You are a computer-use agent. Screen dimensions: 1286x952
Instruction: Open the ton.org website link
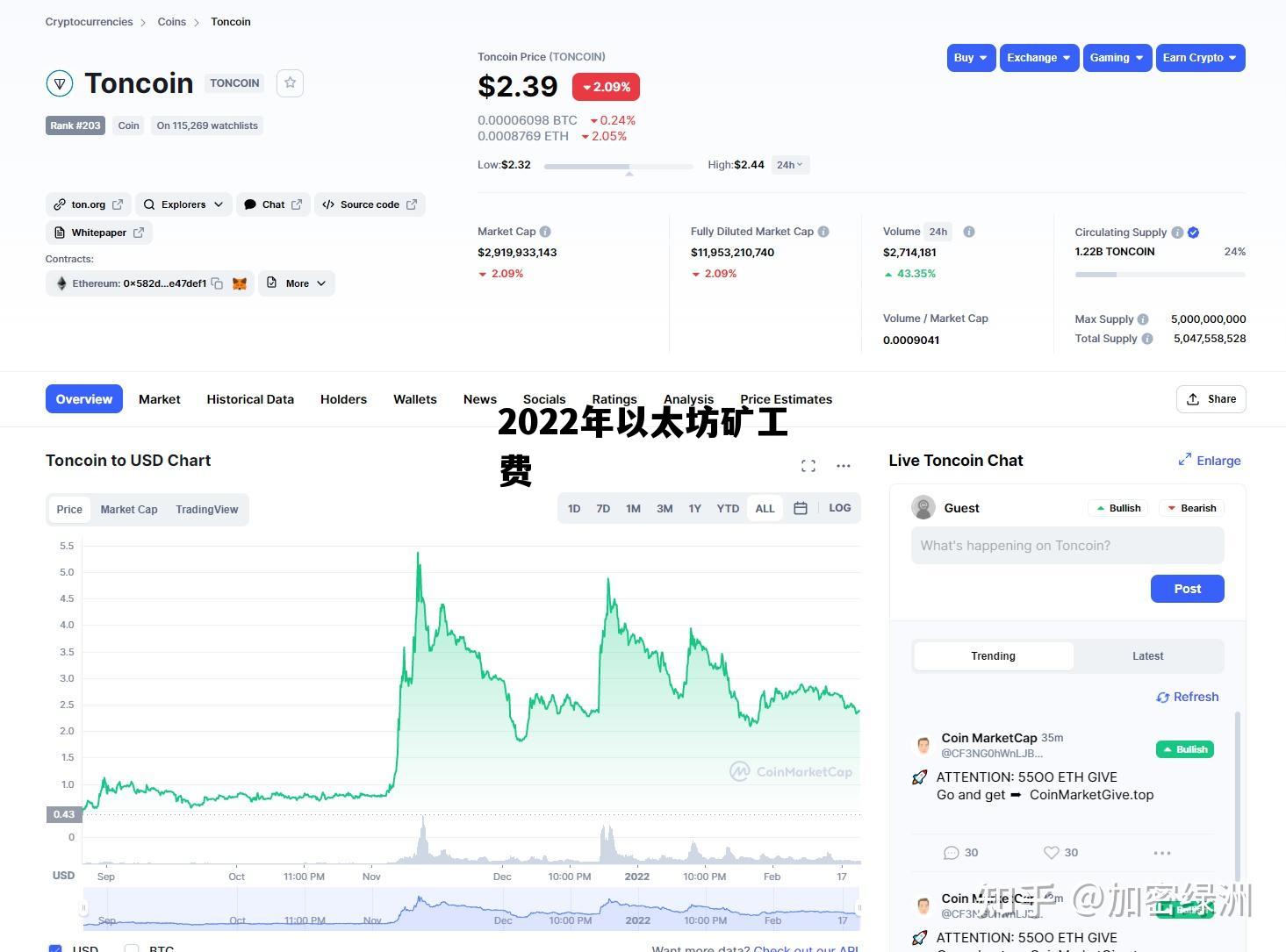coord(89,204)
